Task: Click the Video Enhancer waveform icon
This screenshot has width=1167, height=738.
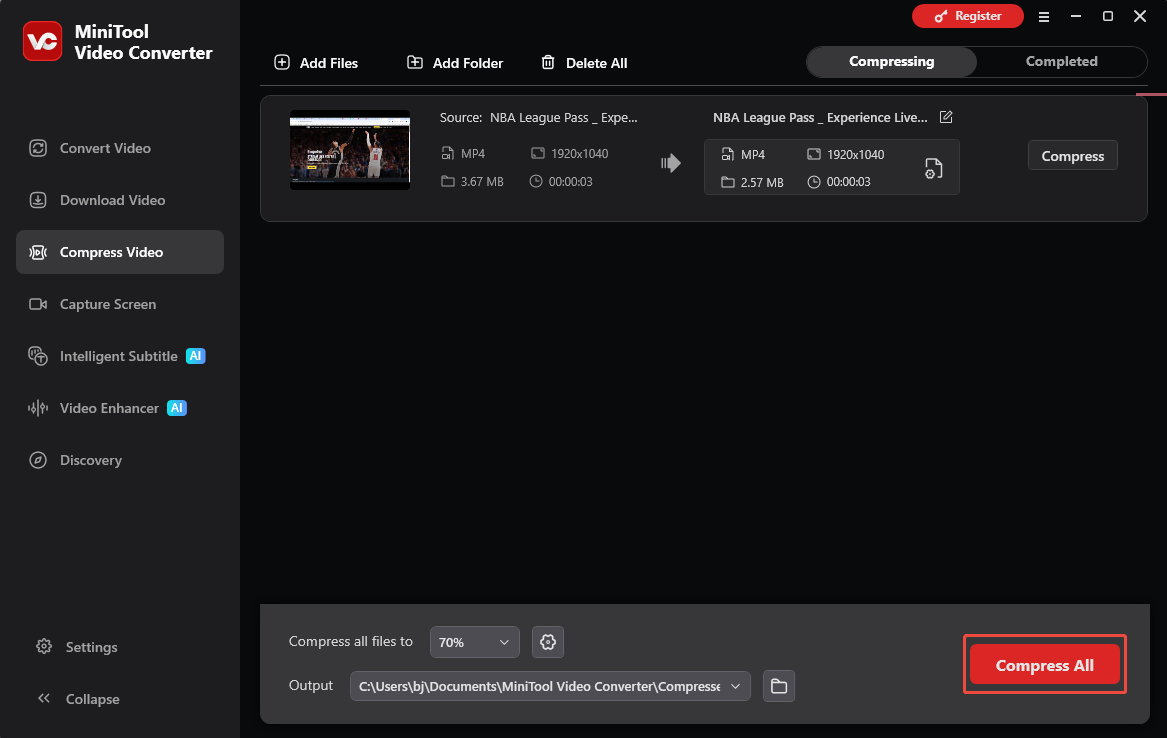Action: point(38,408)
